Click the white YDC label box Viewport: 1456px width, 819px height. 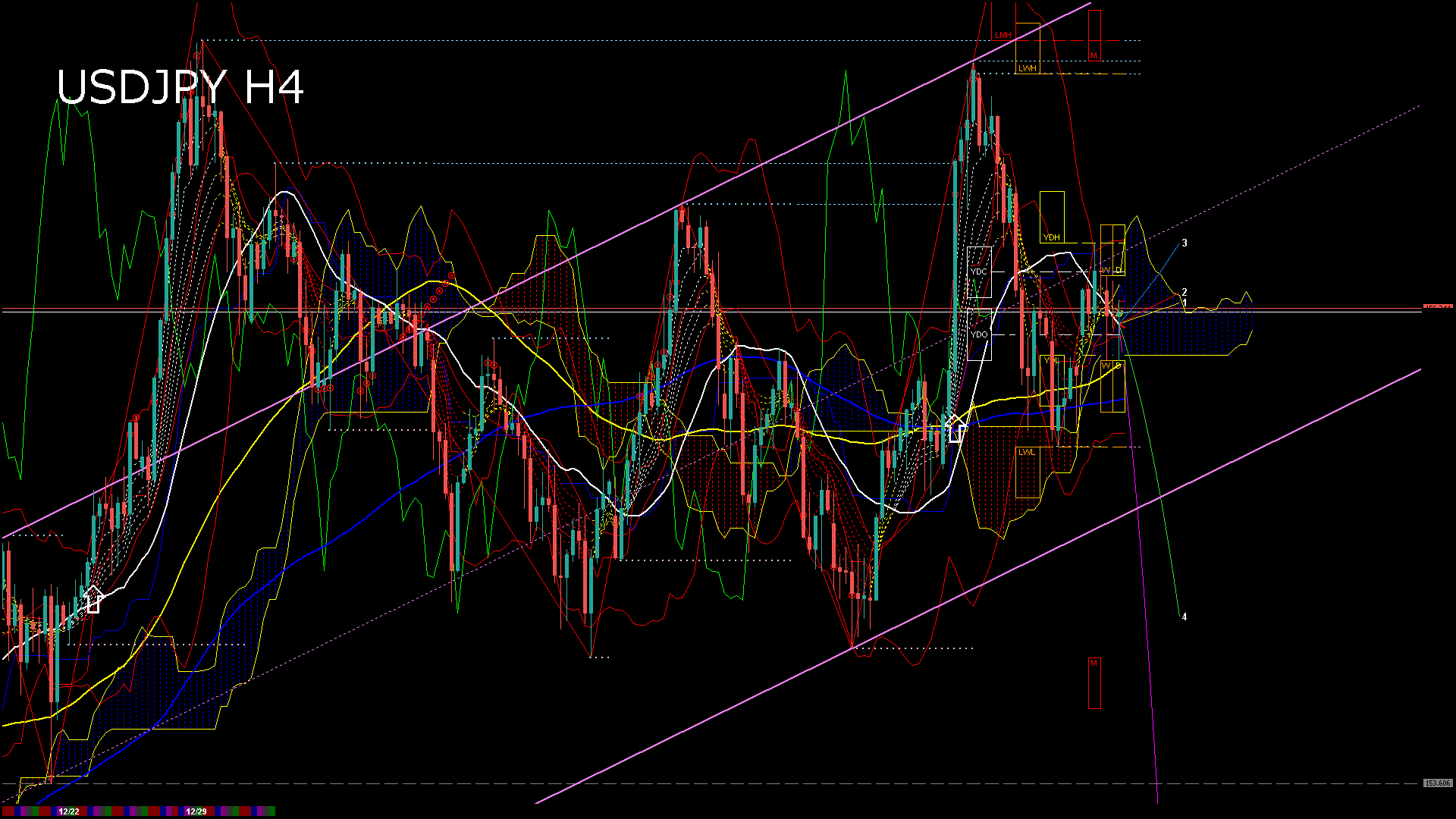pos(979,271)
